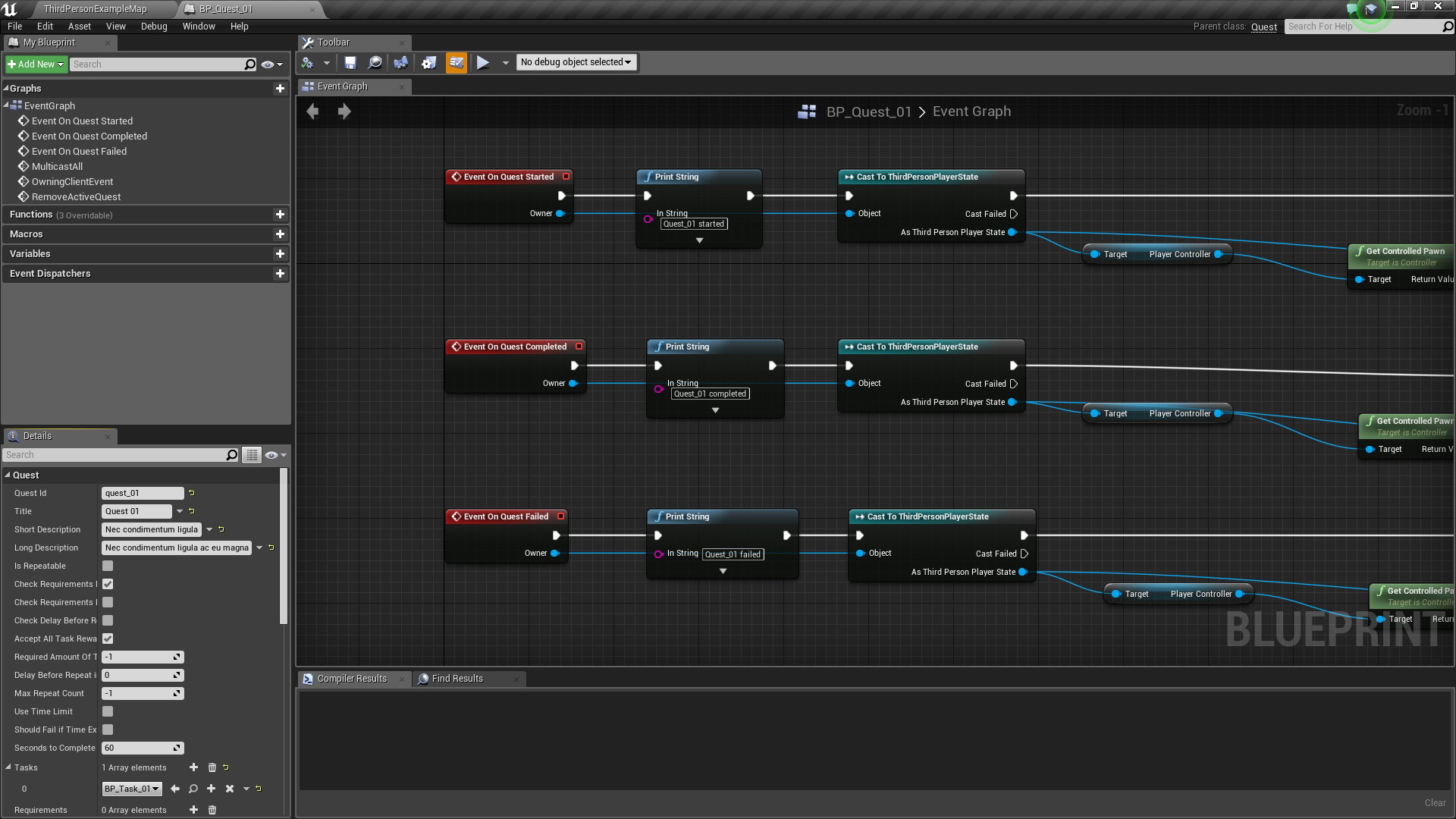This screenshot has width=1456, height=819.
Task: Open the File menu
Action: (x=15, y=27)
